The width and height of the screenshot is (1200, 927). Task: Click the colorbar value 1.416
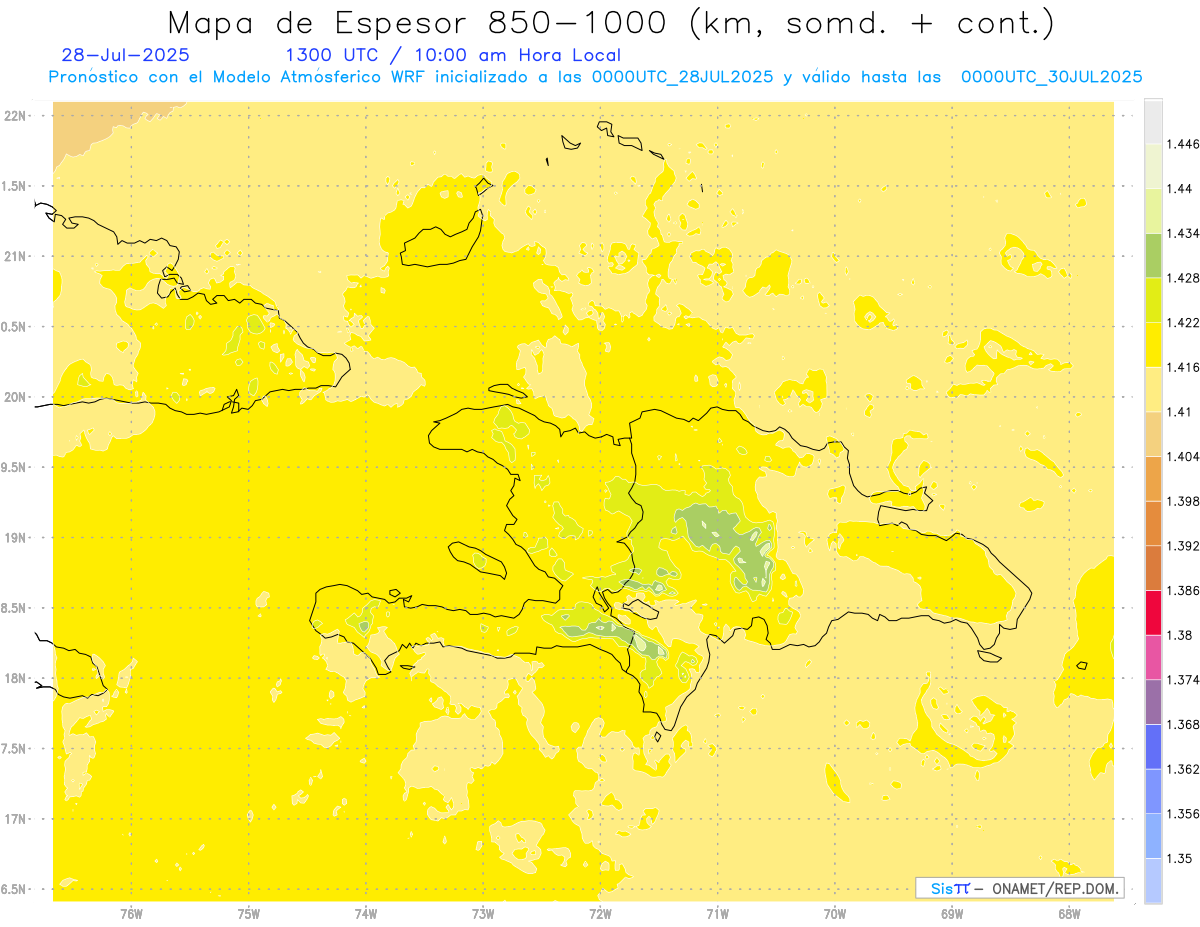pyautogui.click(x=1183, y=367)
